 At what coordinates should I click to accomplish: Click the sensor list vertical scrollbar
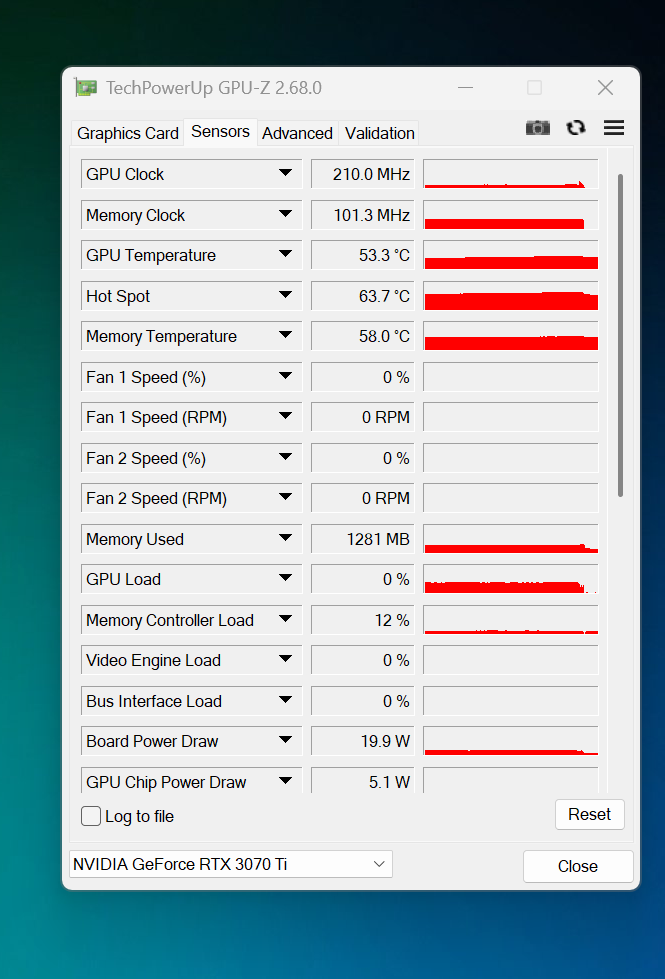pyautogui.click(x=620, y=334)
